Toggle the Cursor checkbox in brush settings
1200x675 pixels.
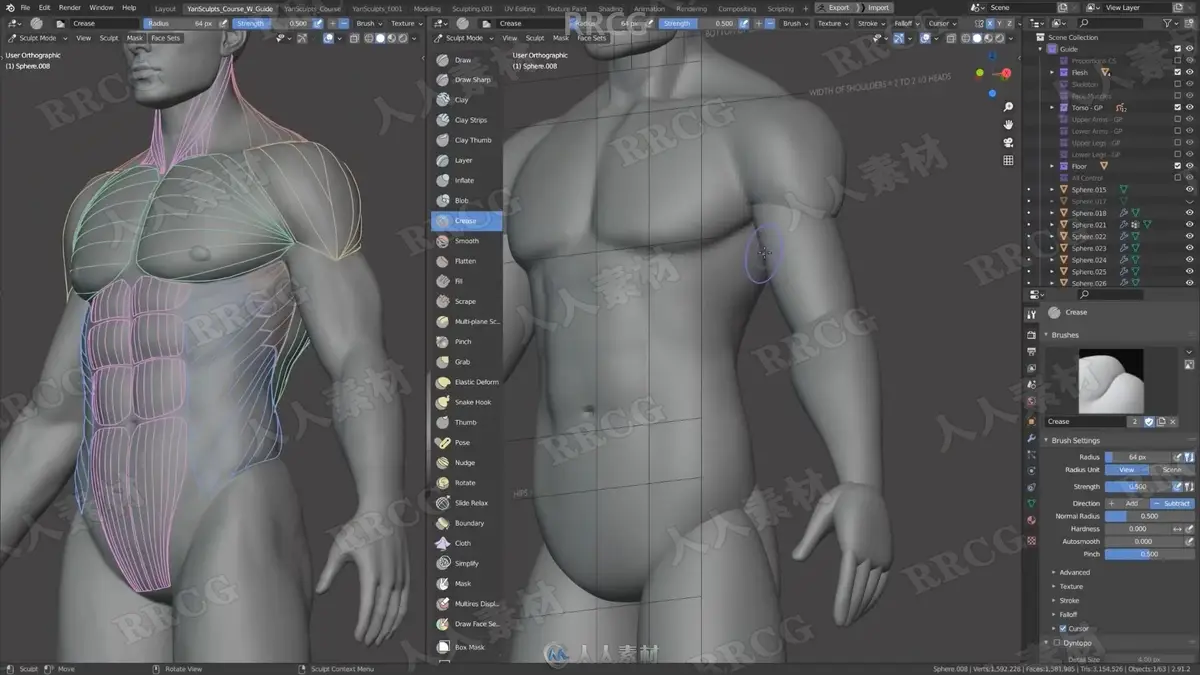(1062, 628)
